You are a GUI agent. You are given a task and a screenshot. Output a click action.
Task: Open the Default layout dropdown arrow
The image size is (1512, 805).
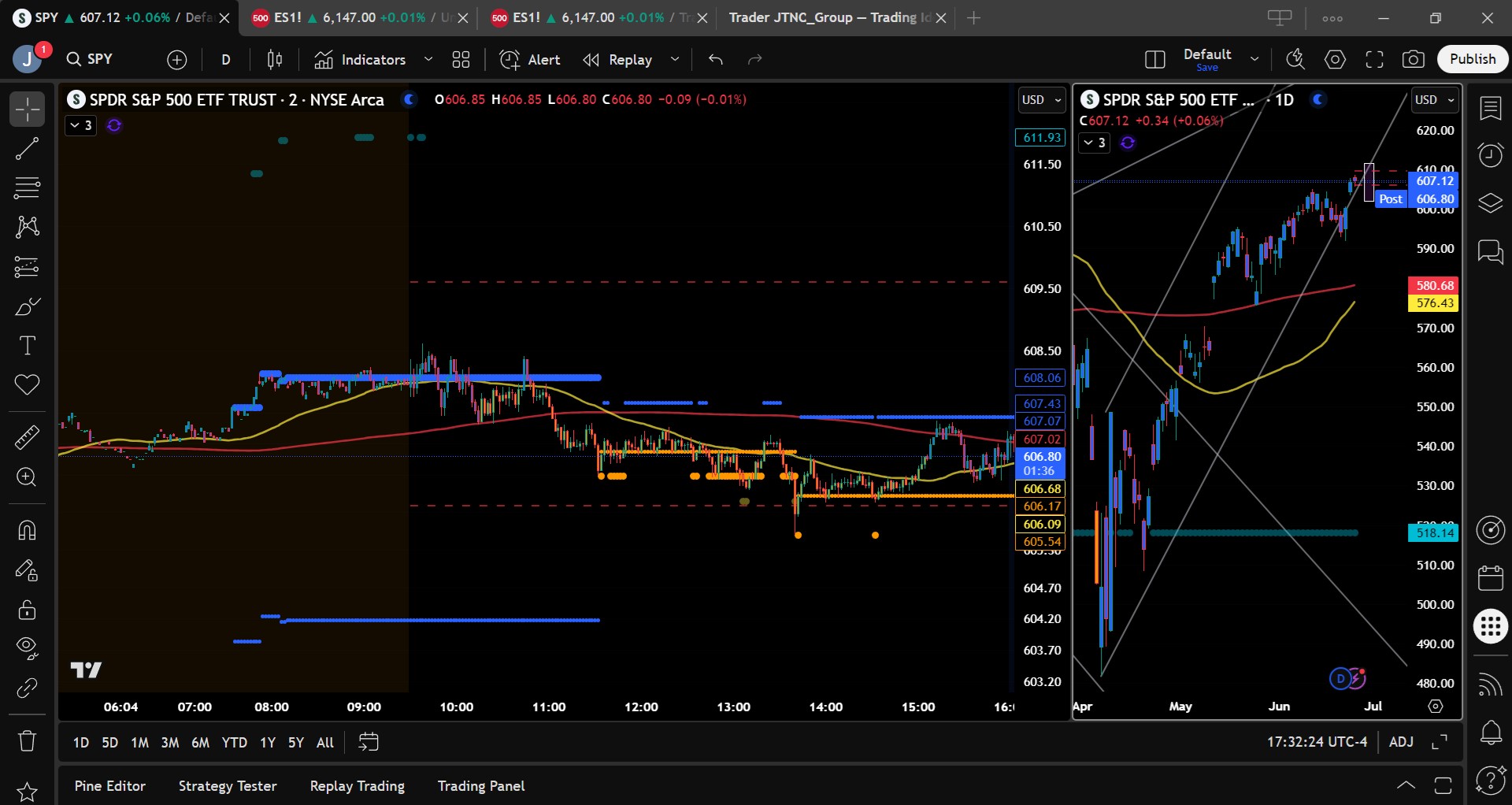[1254, 59]
